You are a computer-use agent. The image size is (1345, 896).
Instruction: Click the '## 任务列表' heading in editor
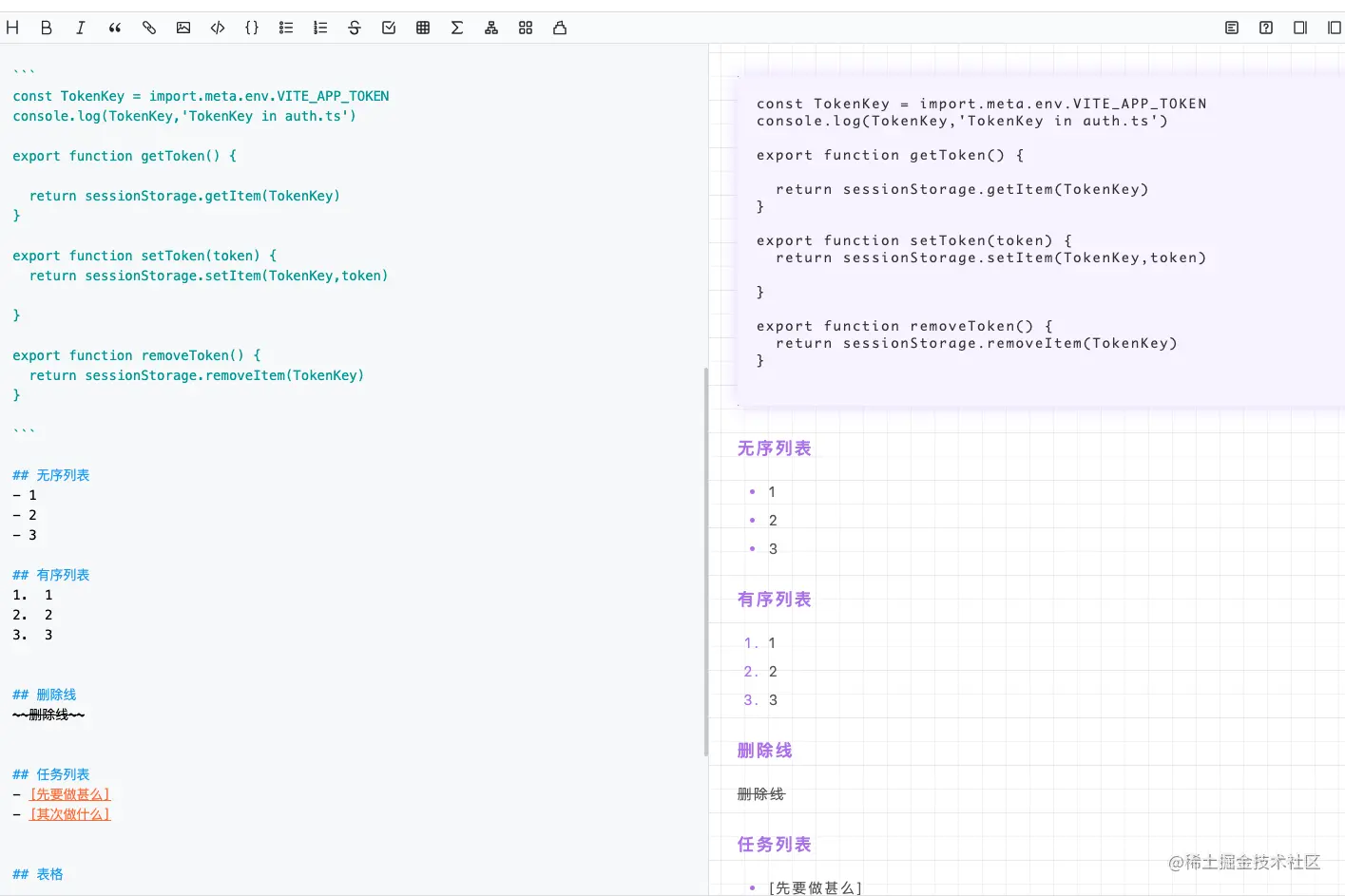pyautogui.click(x=51, y=774)
